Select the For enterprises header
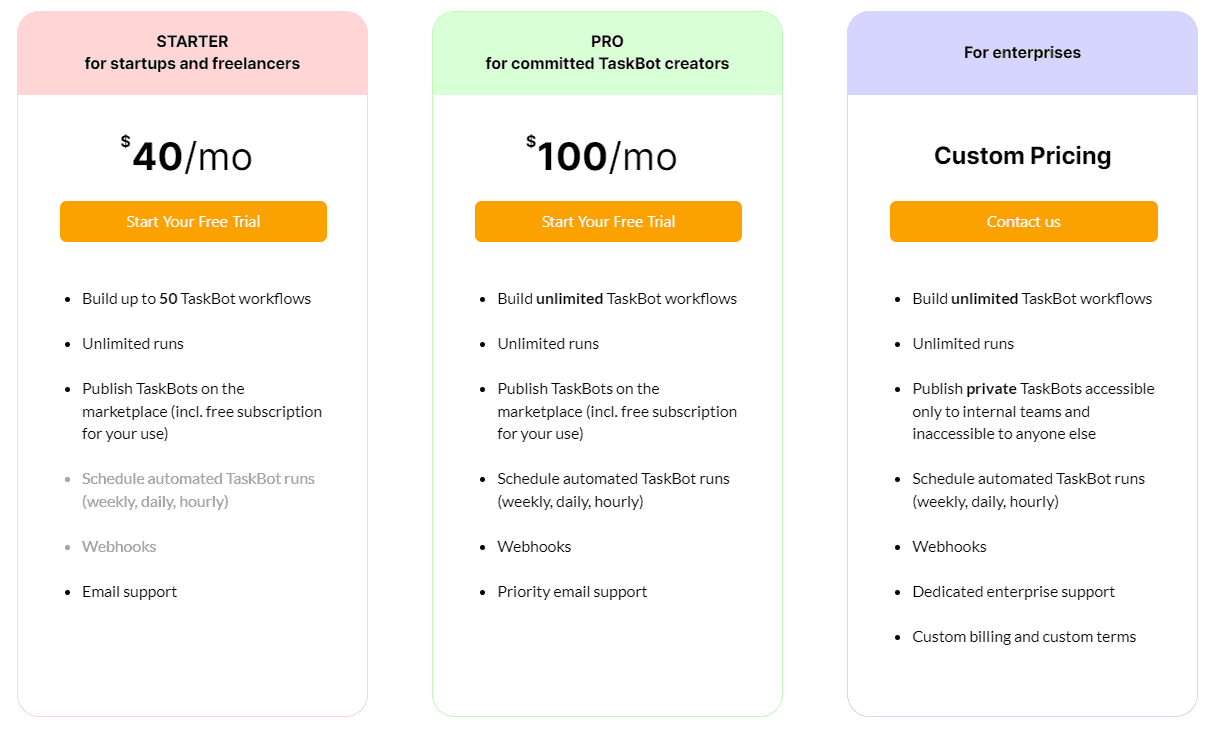 tap(1022, 52)
